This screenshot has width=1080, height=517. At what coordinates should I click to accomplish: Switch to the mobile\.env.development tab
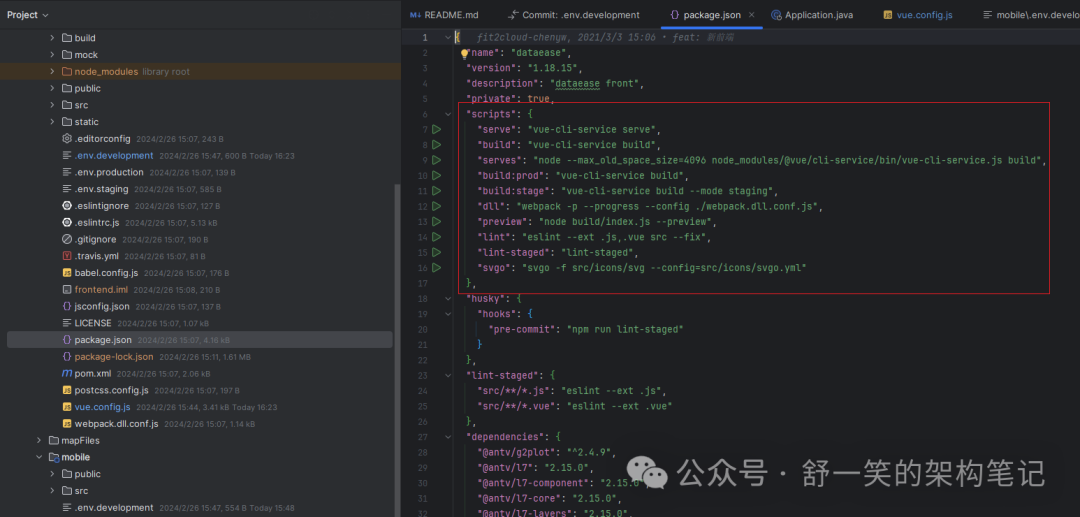(x=1031, y=14)
